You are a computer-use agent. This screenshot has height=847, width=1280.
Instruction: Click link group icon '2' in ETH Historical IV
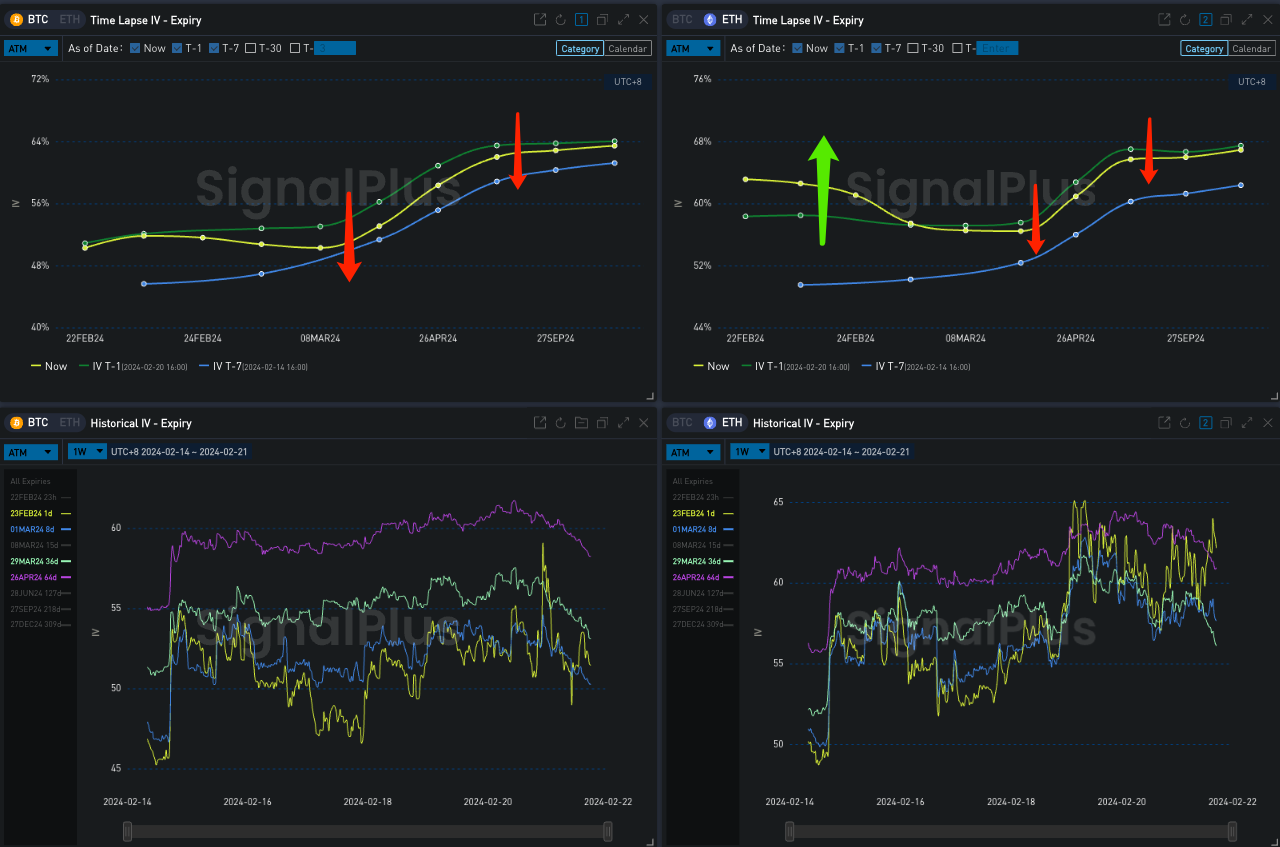click(1206, 423)
